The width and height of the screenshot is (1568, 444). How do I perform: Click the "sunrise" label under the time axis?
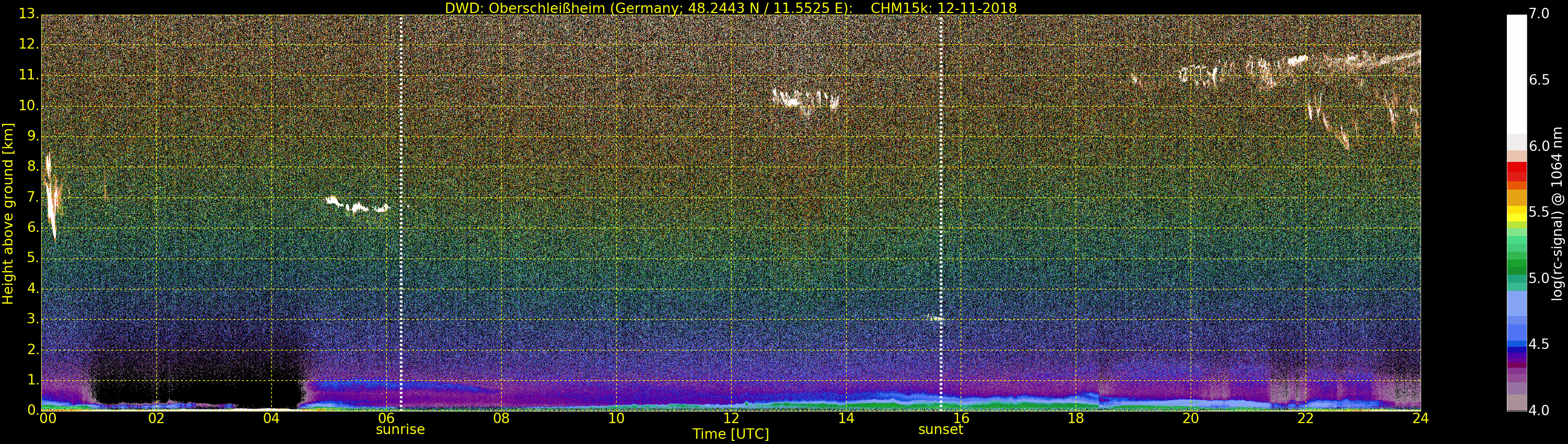point(400,429)
